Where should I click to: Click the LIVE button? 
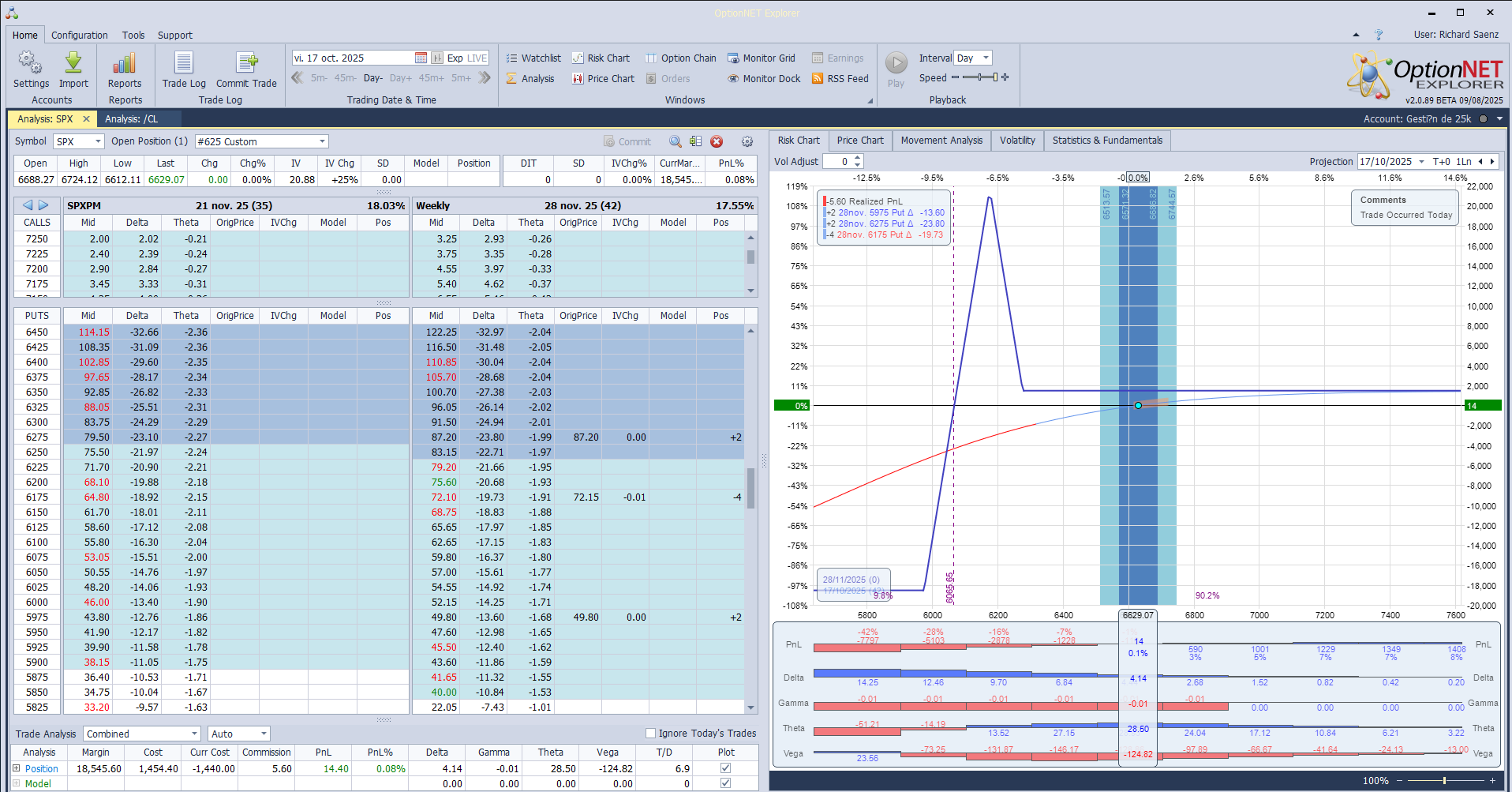click(x=477, y=58)
